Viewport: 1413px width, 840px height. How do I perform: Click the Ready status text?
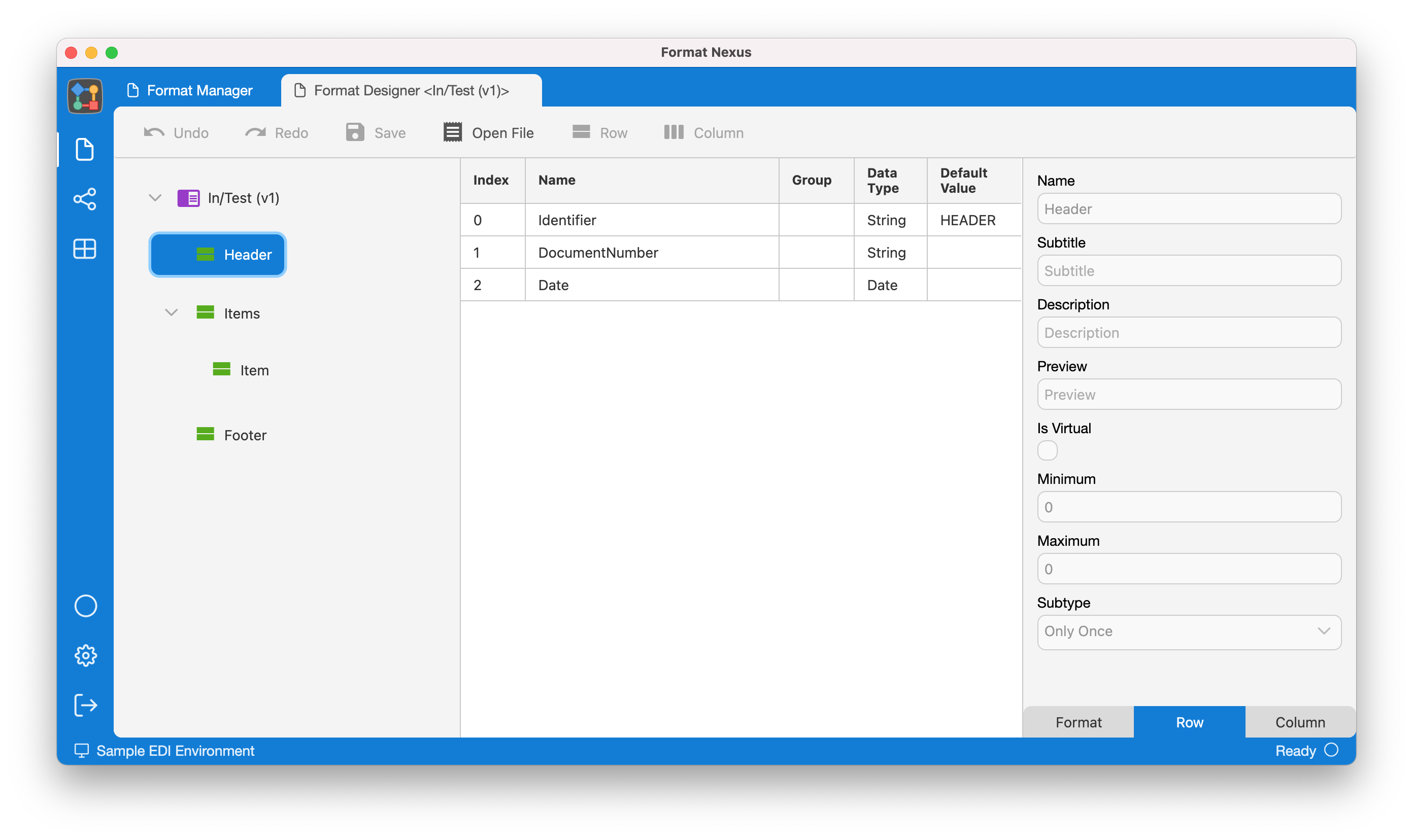1295,751
